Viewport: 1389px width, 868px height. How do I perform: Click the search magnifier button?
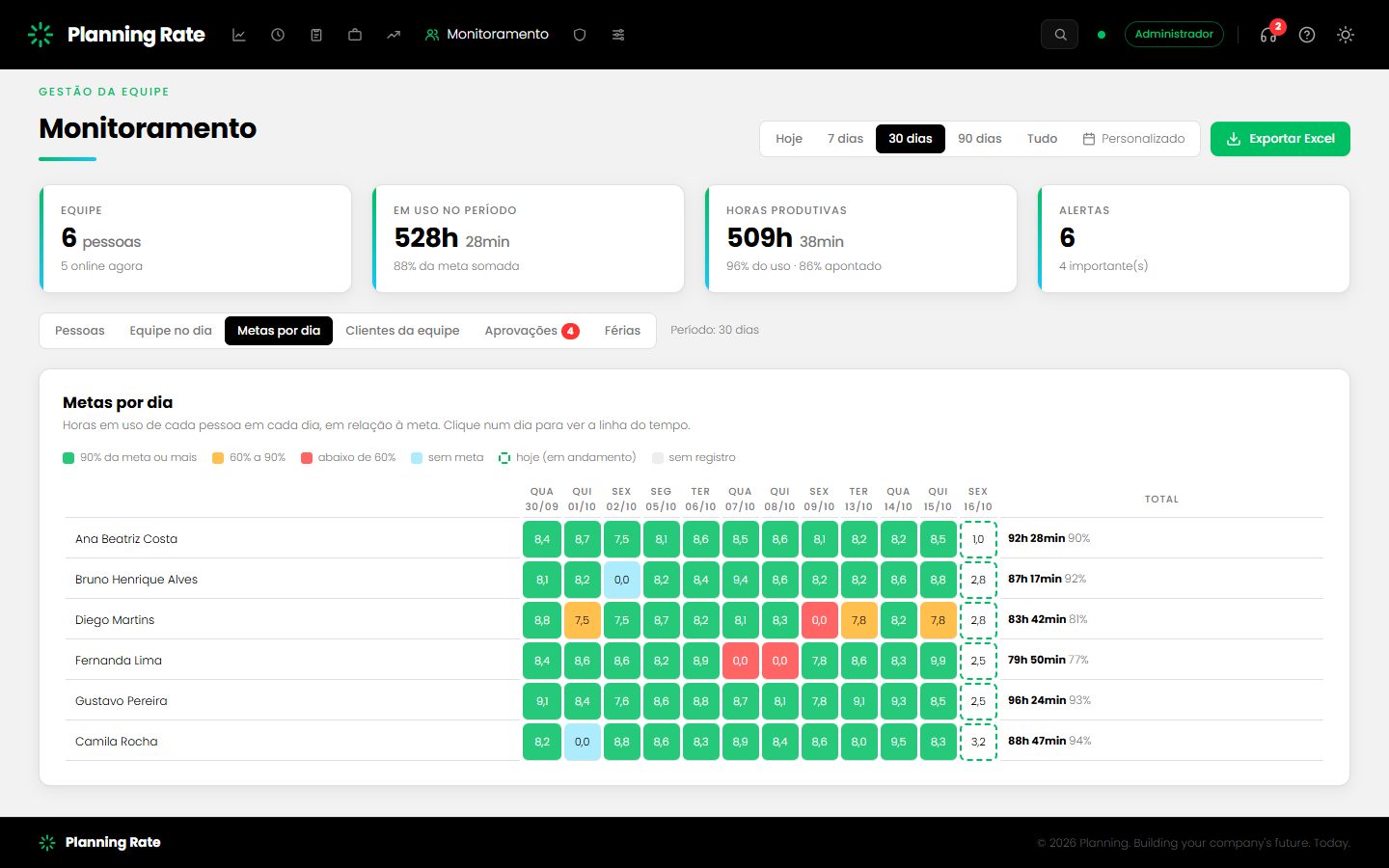tap(1060, 35)
